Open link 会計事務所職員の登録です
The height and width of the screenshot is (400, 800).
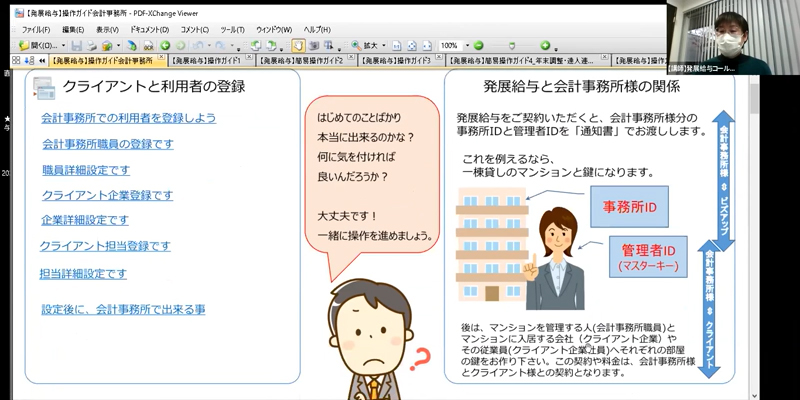click(x=108, y=144)
